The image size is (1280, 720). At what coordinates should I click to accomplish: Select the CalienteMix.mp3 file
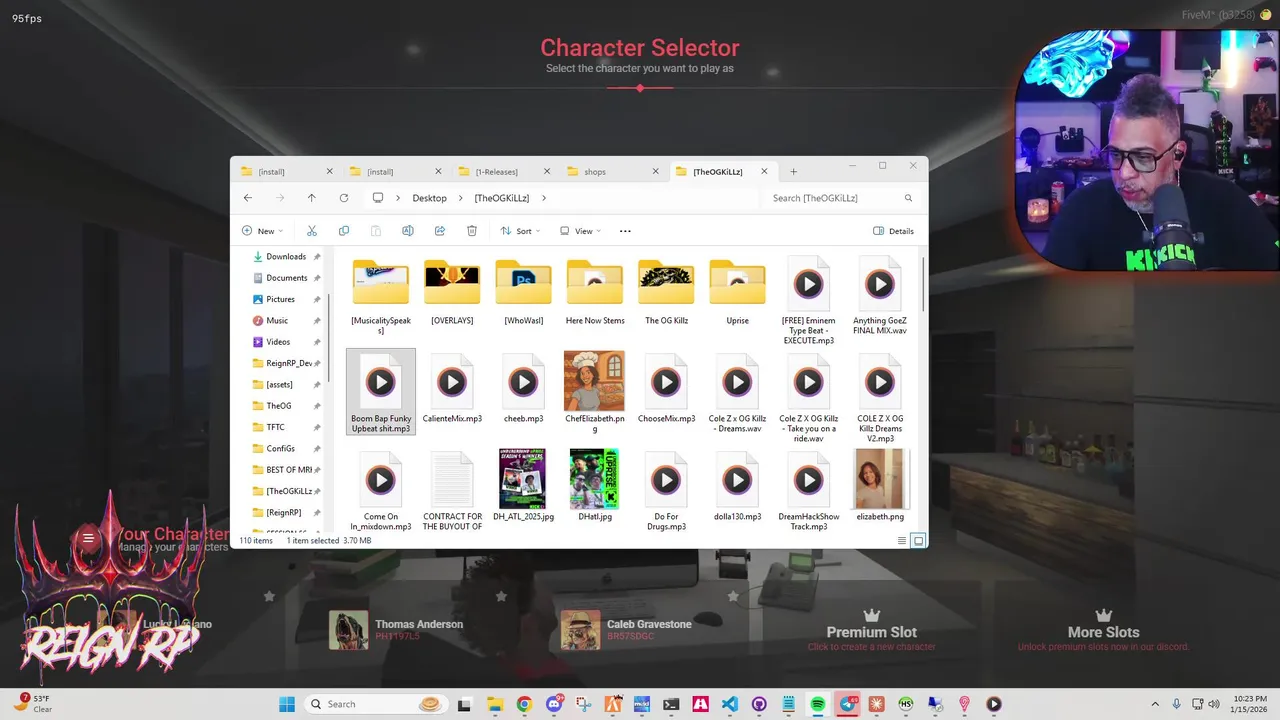pos(452,390)
